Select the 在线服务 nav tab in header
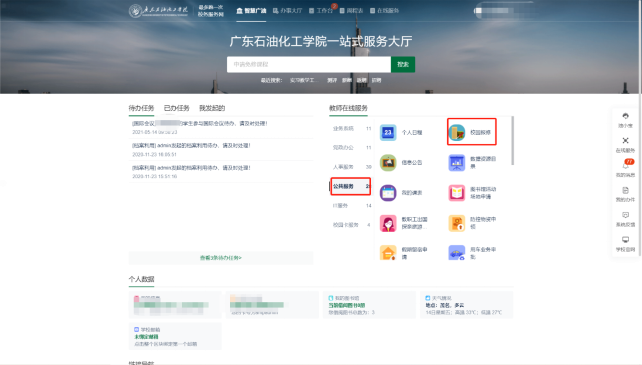 [x=384, y=11]
